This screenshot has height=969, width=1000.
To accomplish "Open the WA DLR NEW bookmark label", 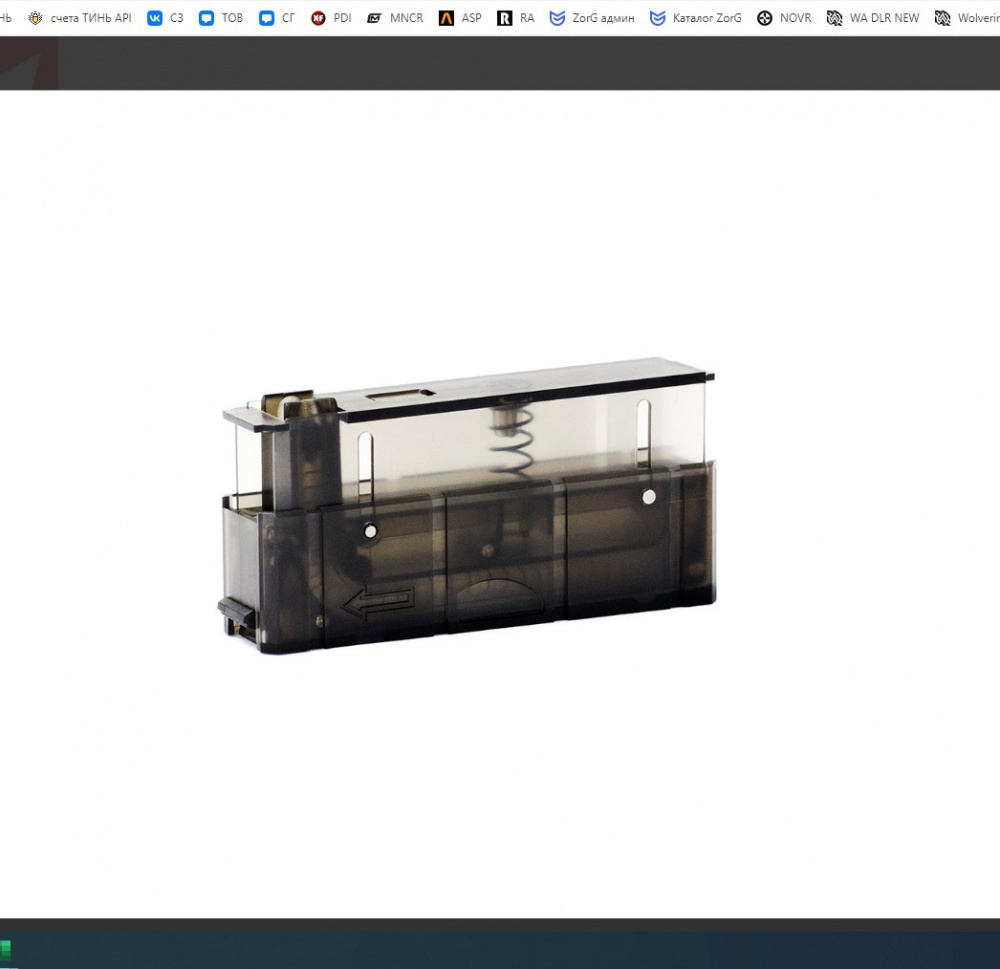I will point(884,18).
